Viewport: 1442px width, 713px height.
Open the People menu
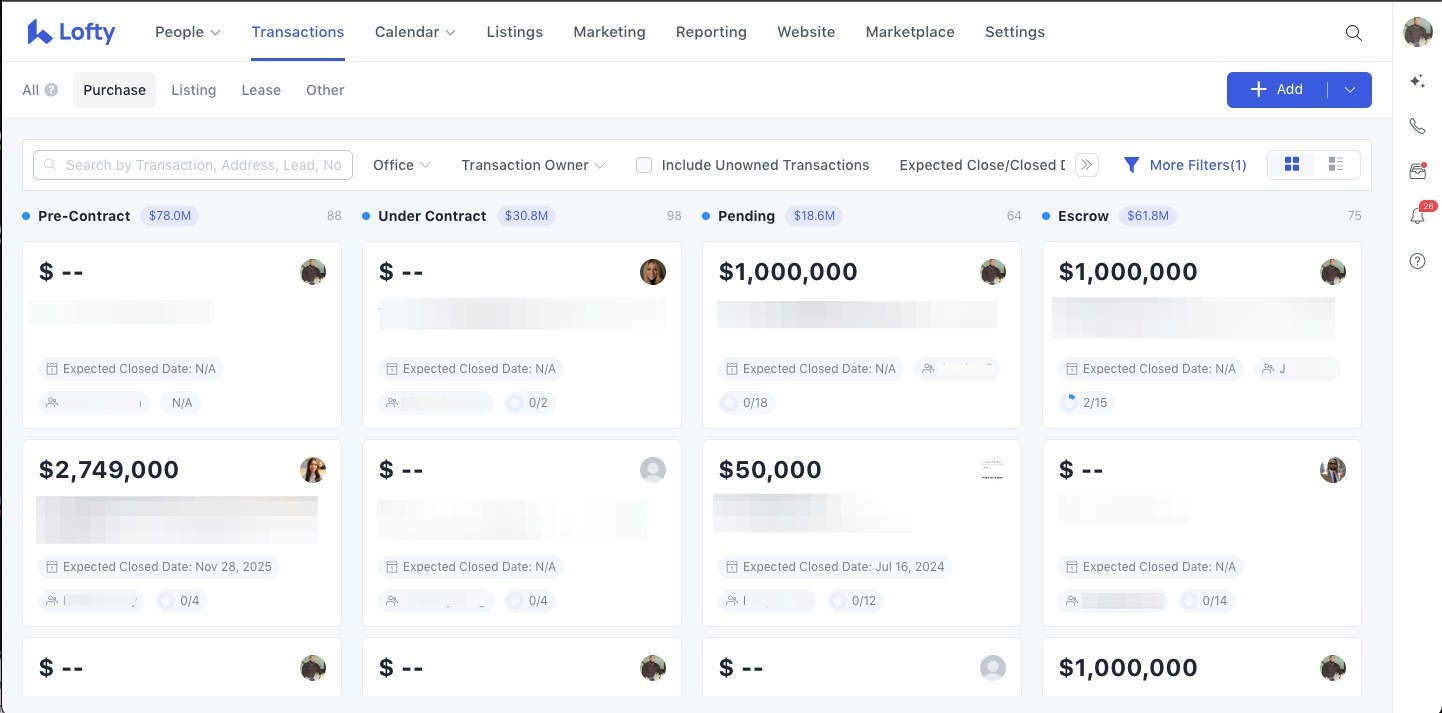187,32
